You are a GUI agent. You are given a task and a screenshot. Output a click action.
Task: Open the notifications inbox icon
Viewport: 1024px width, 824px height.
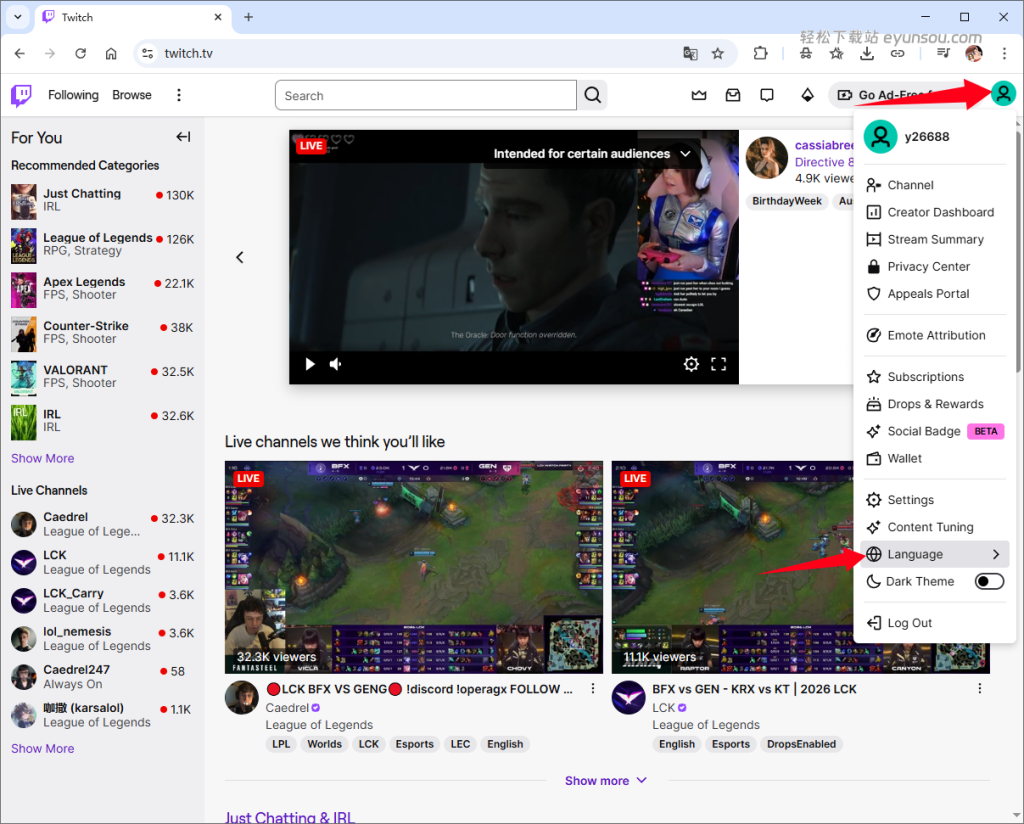tap(733, 95)
